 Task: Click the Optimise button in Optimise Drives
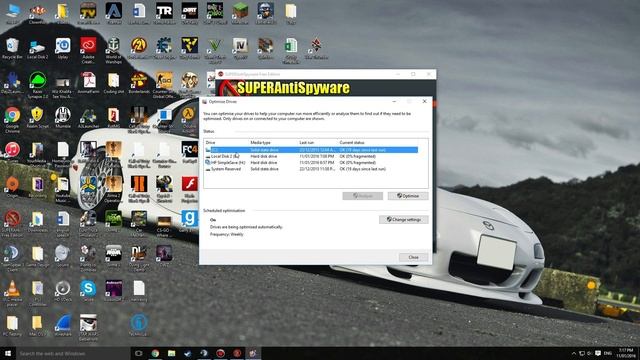(408, 196)
